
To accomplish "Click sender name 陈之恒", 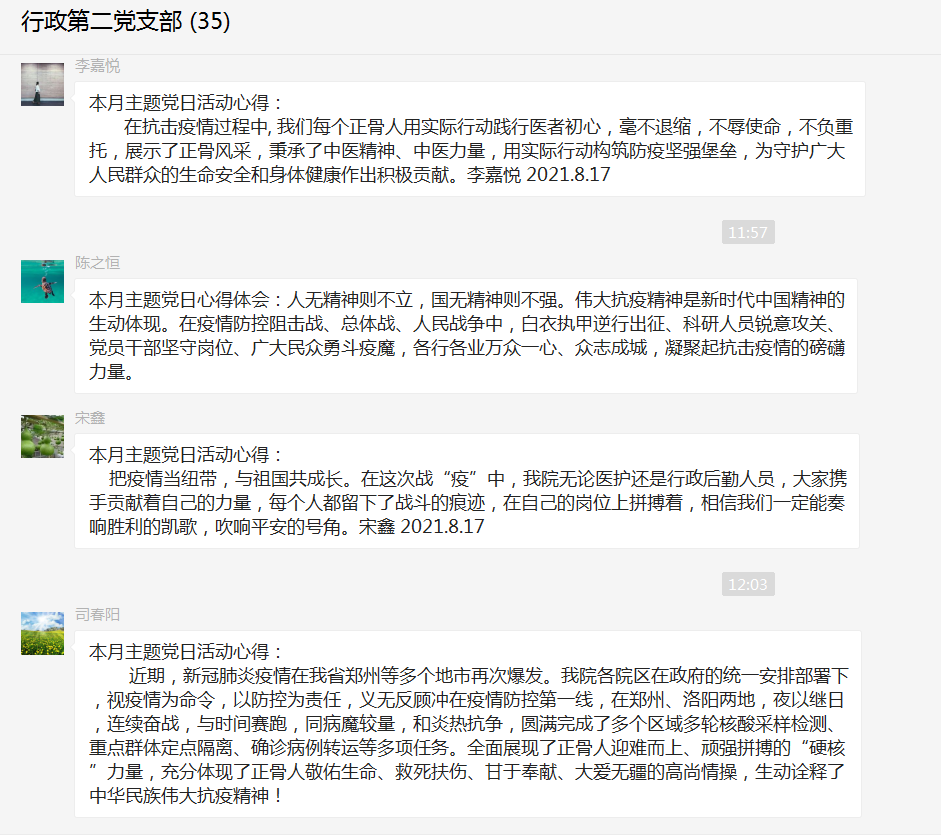I will coord(97,262).
